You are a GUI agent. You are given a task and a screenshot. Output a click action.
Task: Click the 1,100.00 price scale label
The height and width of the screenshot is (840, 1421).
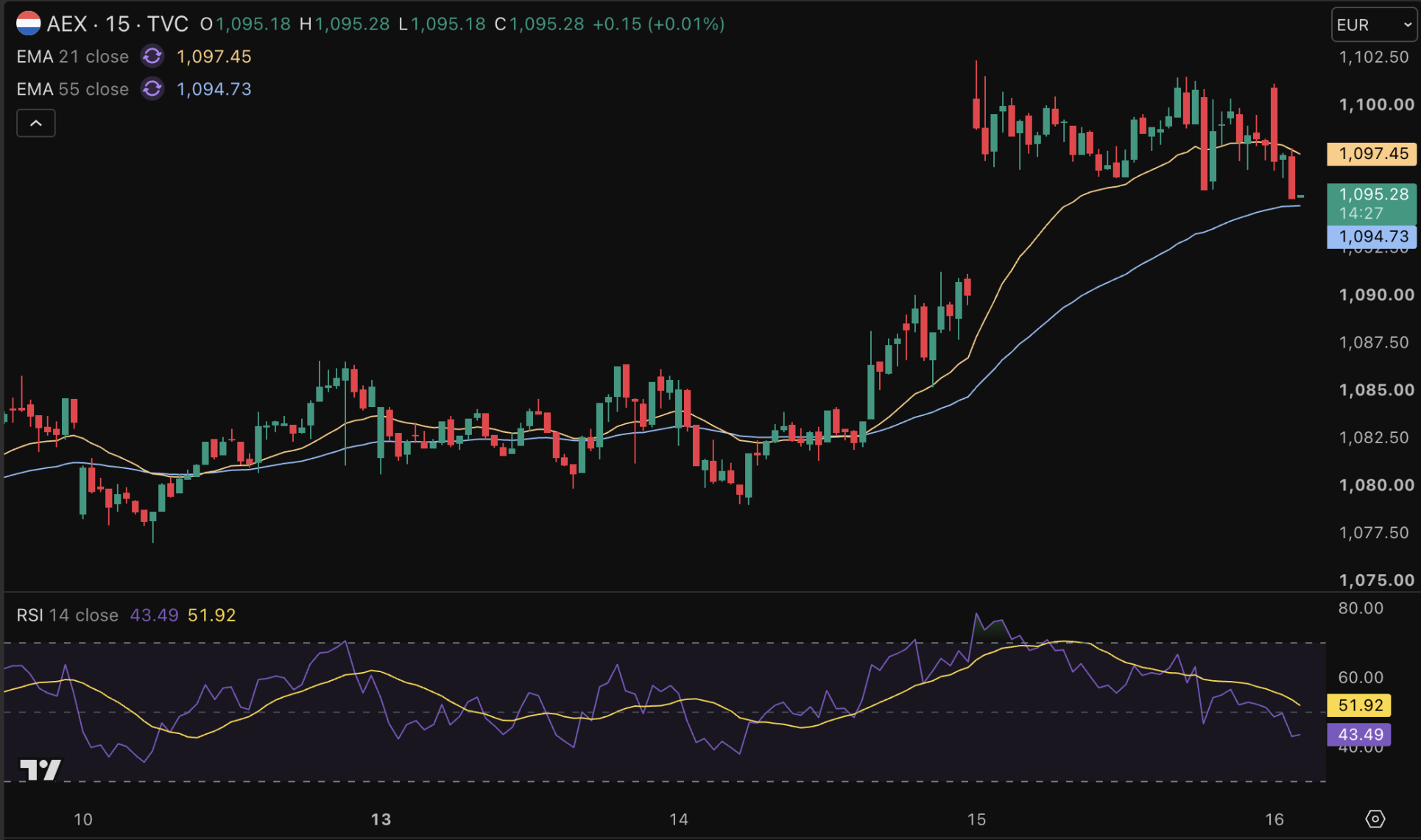click(x=1376, y=105)
